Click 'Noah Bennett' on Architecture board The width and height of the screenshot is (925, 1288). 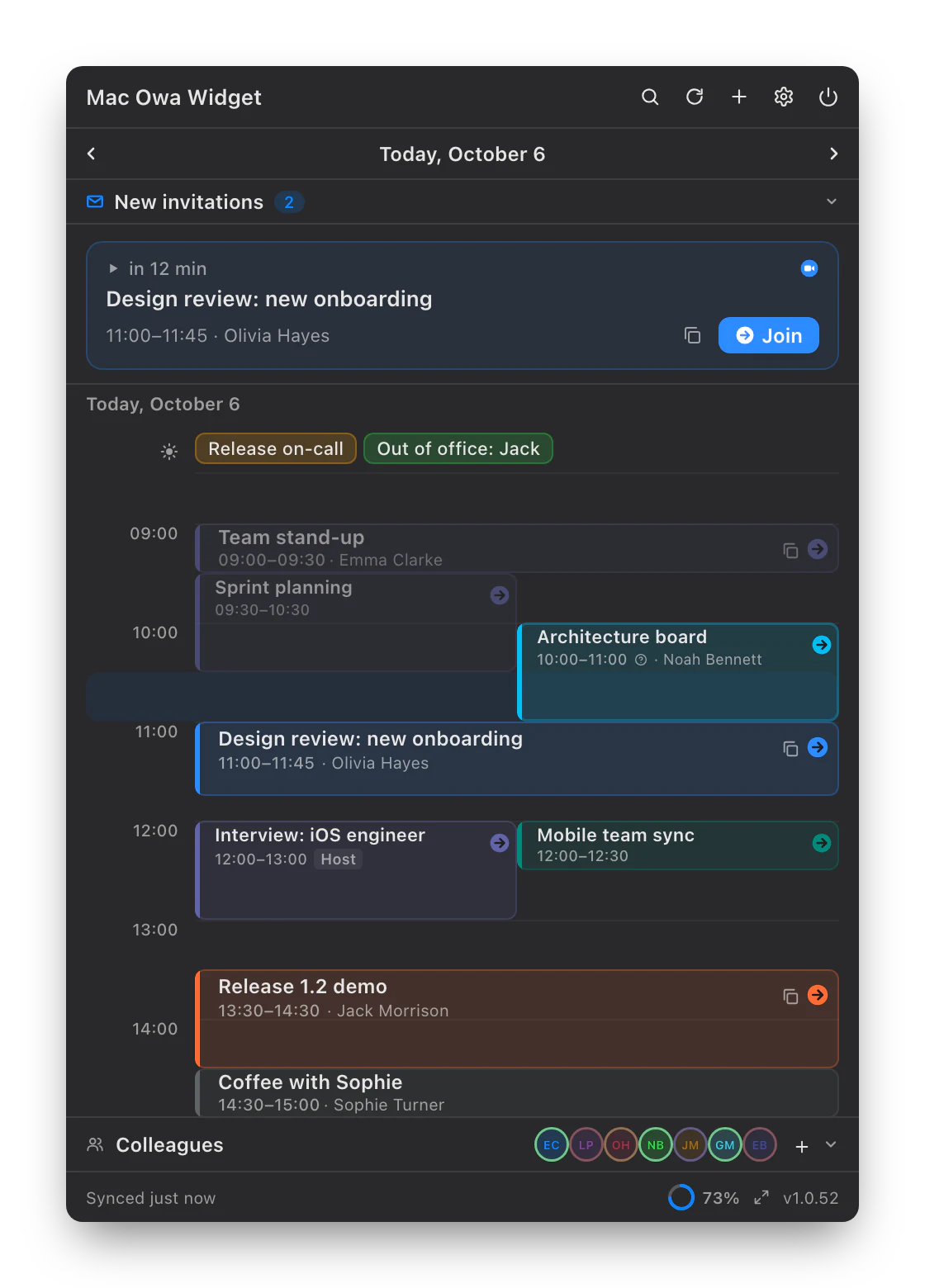[x=713, y=660]
